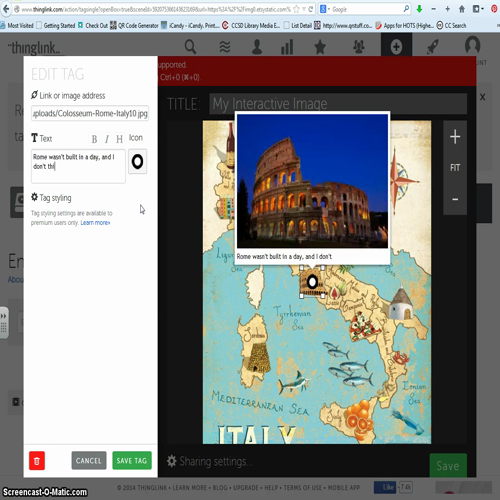Open the stream waves icon in header
The width and height of the screenshot is (500, 500).
[225, 47]
